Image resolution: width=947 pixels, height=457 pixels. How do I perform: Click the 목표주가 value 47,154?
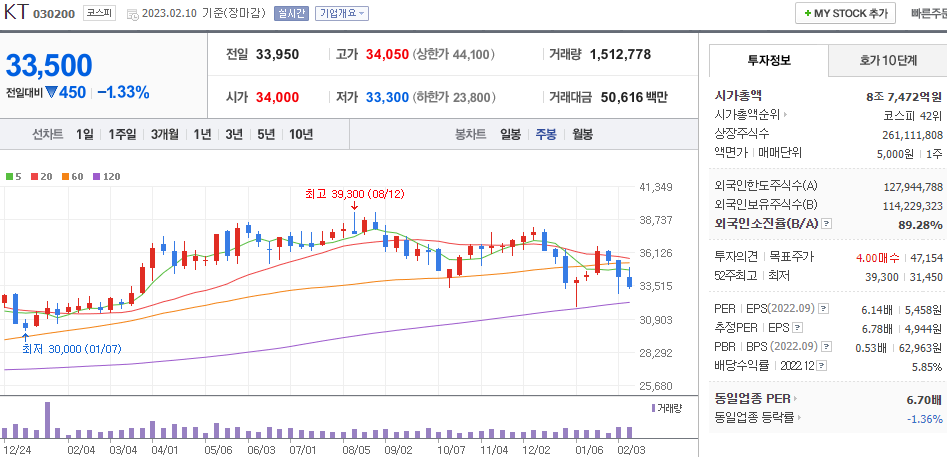point(927,258)
